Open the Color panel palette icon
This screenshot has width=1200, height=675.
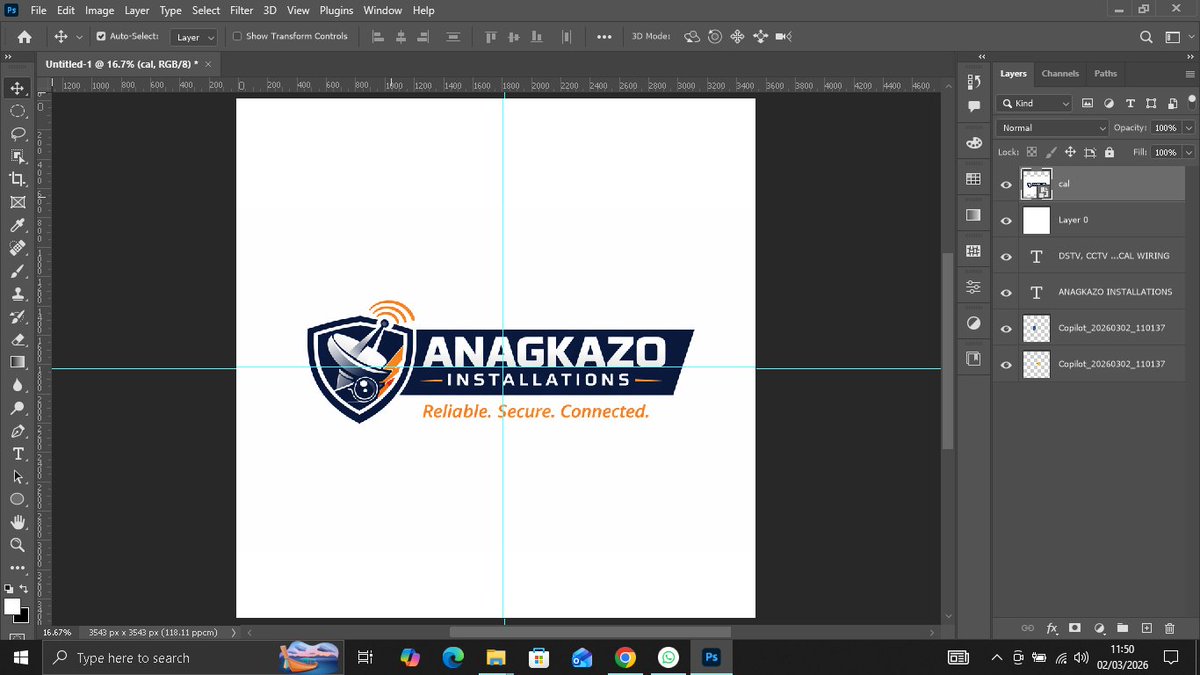tap(973, 143)
